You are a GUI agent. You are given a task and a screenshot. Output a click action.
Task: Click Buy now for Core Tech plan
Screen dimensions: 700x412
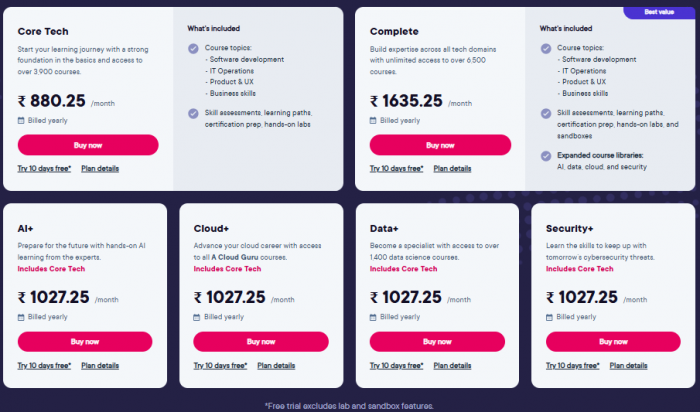pos(88,145)
